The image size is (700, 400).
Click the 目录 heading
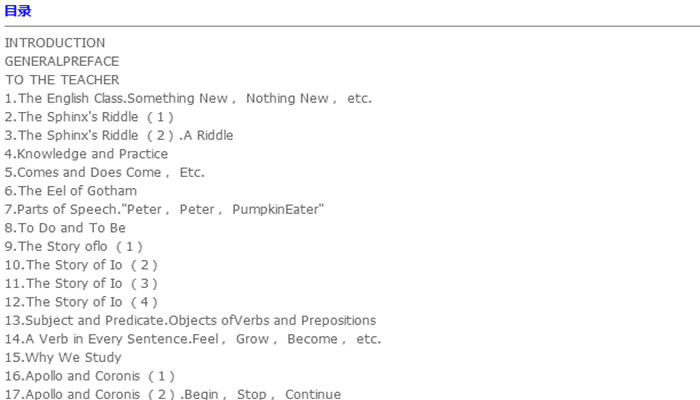[x=18, y=11]
